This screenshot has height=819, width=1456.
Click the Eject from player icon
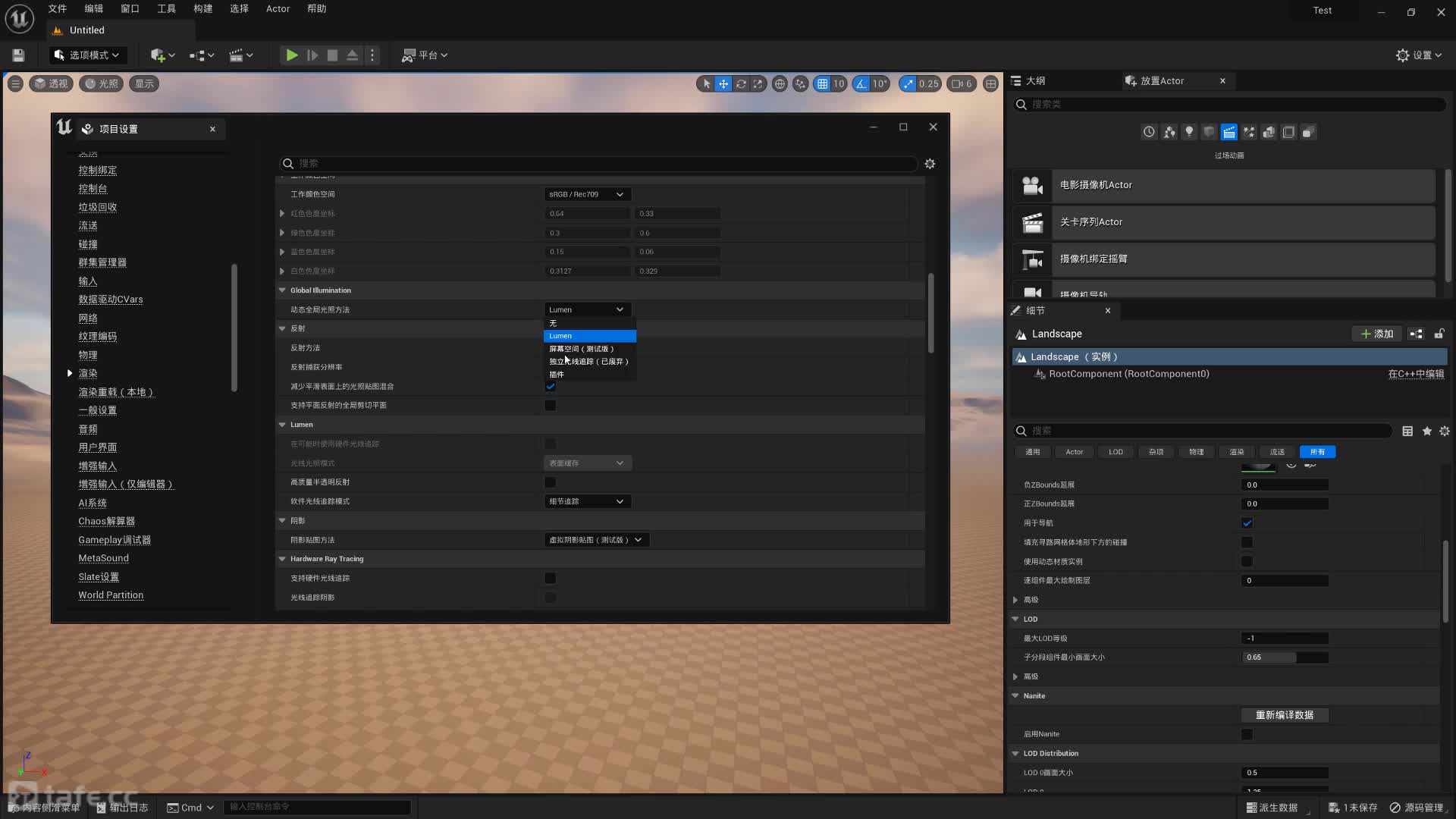[353, 55]
